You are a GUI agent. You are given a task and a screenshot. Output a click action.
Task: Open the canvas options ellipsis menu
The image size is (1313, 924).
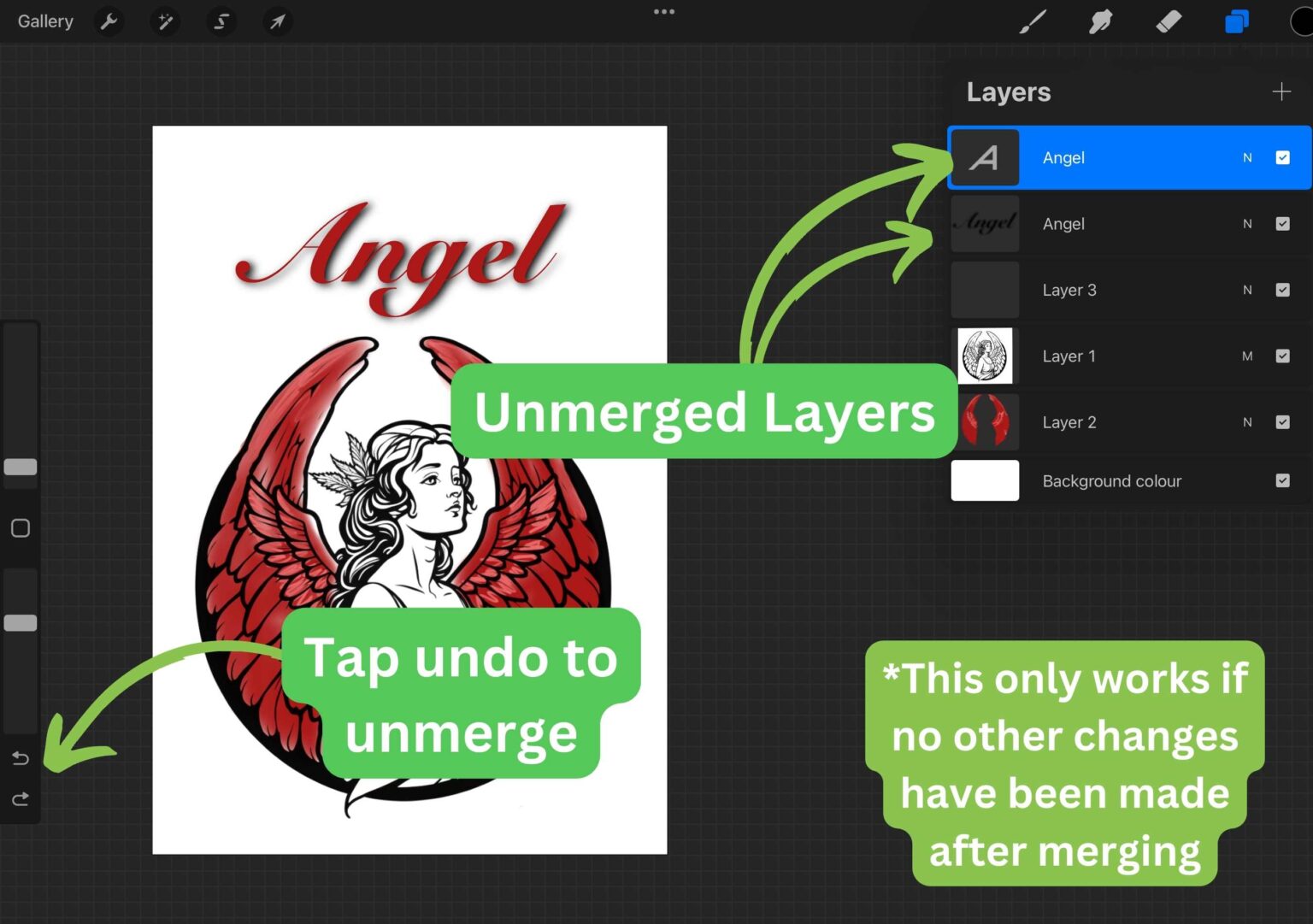[x=663, y=12]
